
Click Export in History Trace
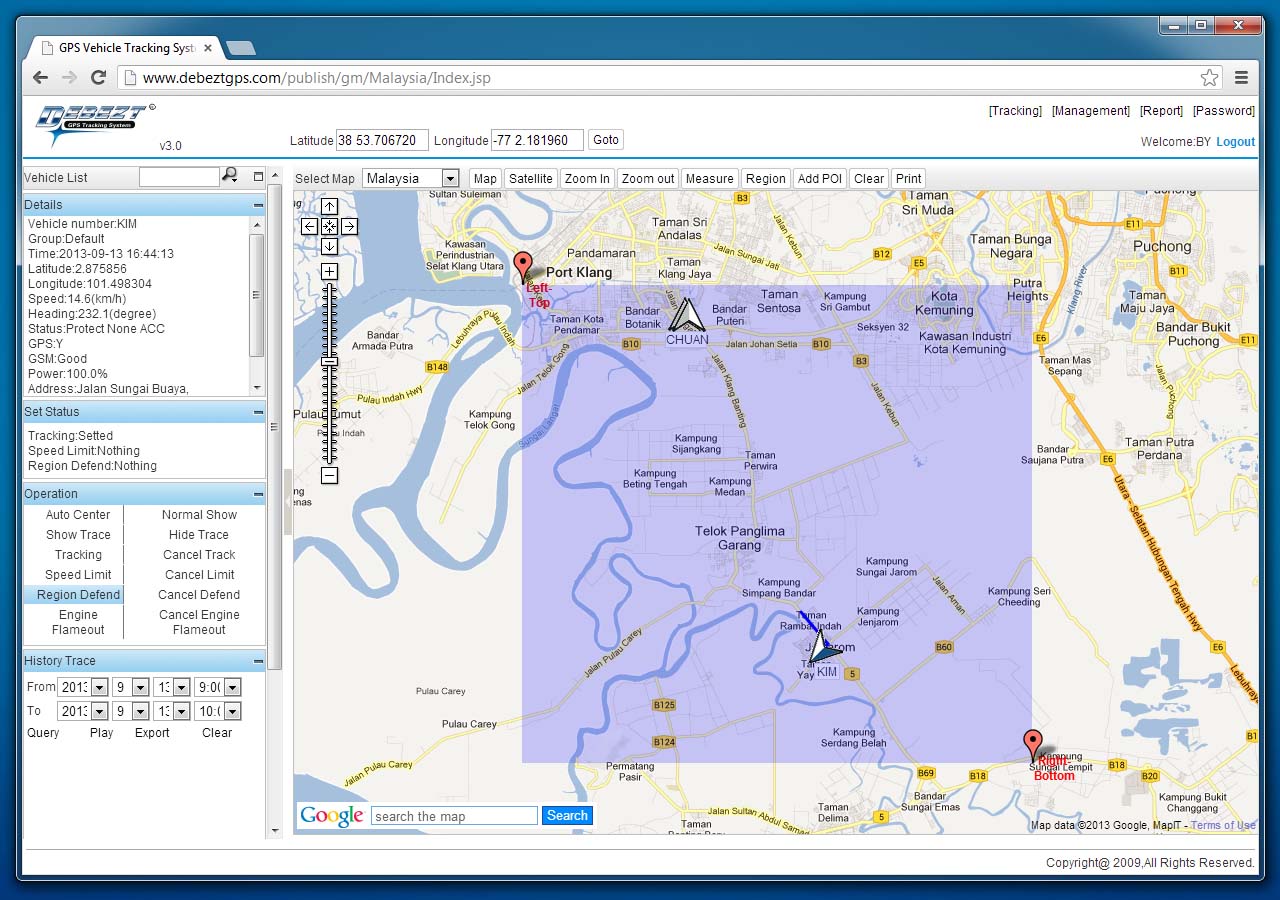(152, 733)
